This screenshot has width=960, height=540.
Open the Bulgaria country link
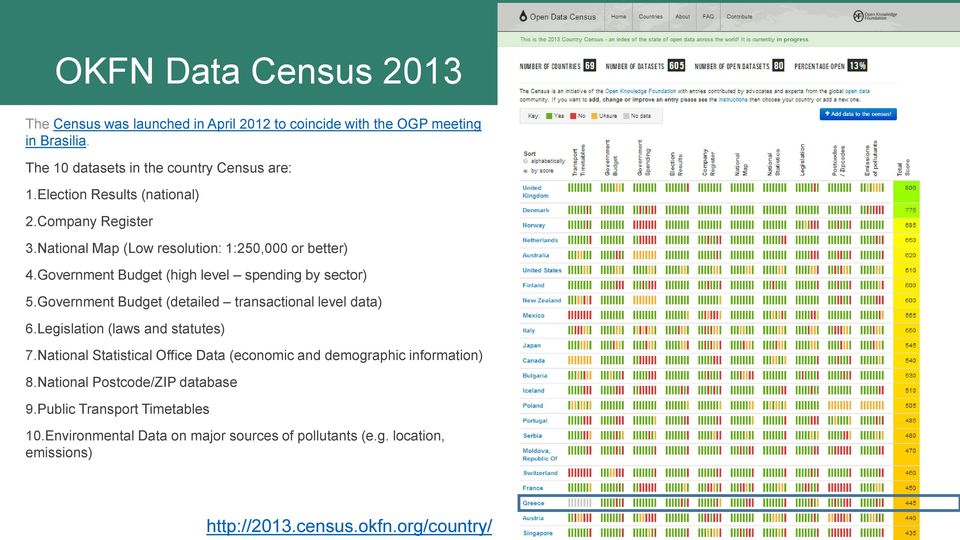pos(534,375)
